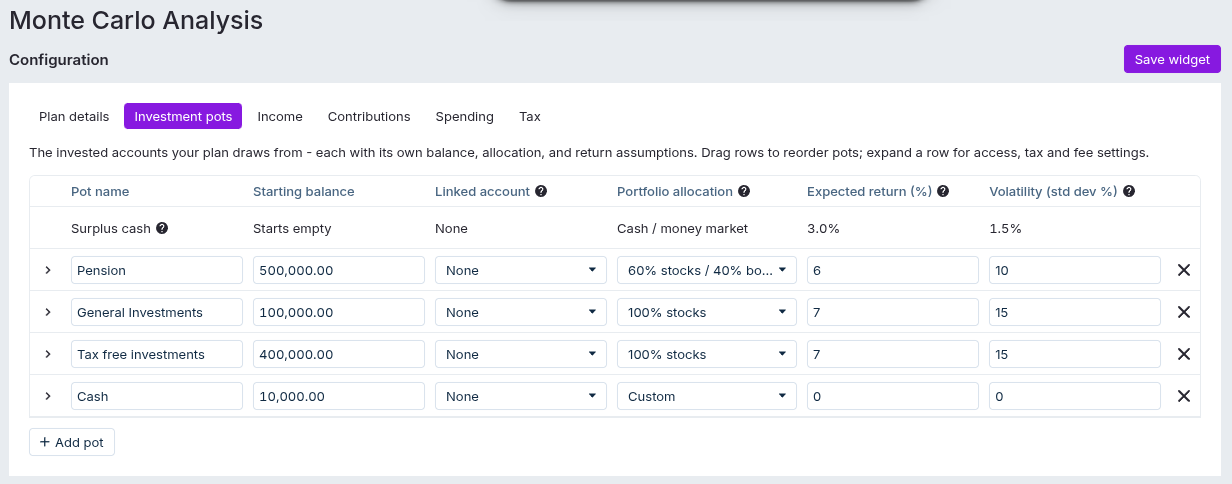Edit the Cash pot name field
Viewport: 1232px width, 484px height.
tap(157, 396)
